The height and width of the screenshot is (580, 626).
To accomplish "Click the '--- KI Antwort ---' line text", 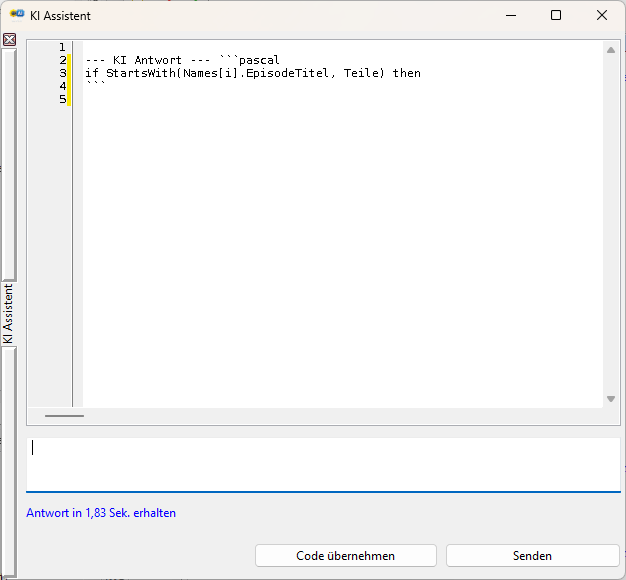I will [148, 60].
